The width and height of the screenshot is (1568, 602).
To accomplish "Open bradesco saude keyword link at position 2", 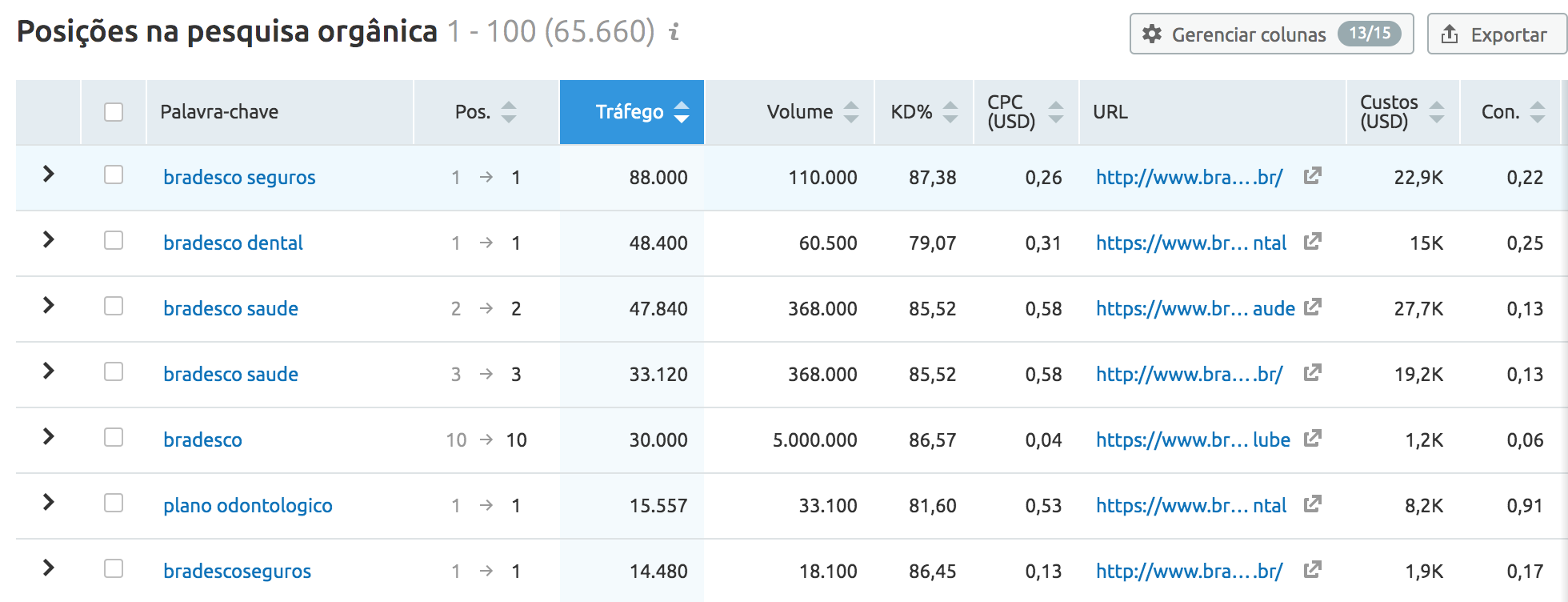I will (230, 309).
